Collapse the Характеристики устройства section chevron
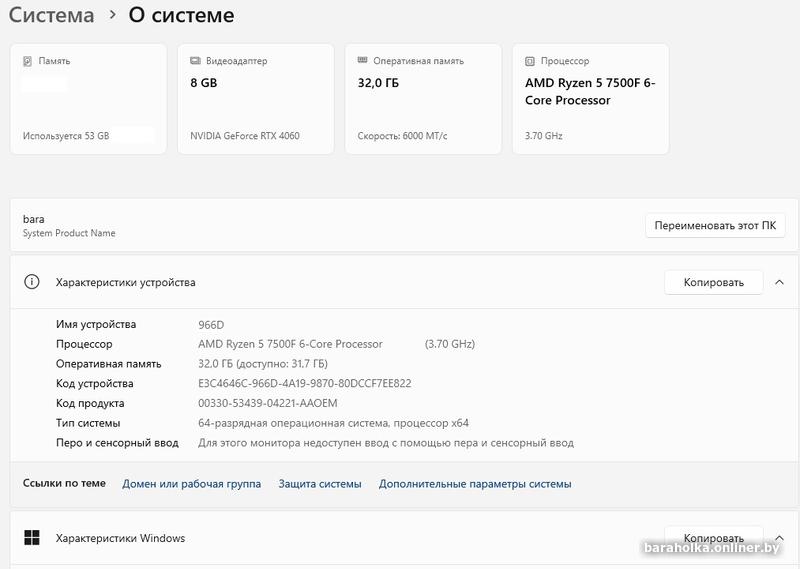This screenshot has height=569, width=800. 779,282
